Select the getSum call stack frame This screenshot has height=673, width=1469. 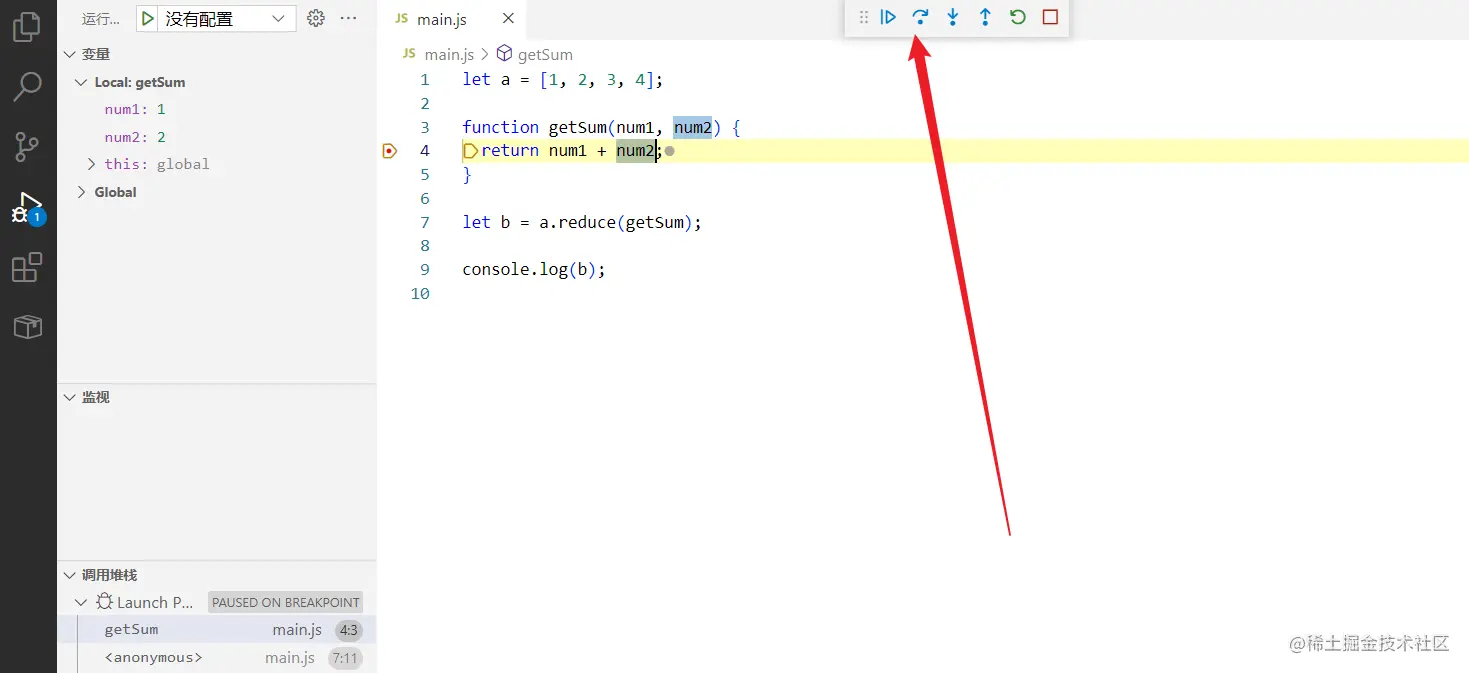point(217,629)
